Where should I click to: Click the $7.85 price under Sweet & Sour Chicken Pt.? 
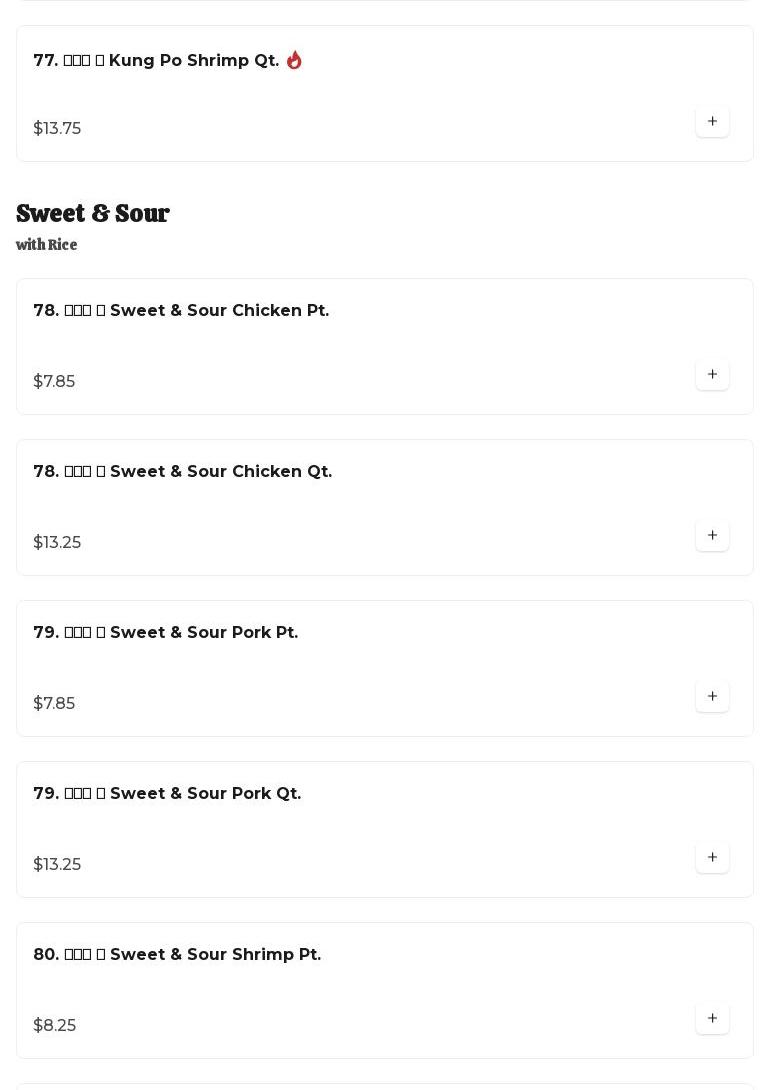(x=54, y=382)
